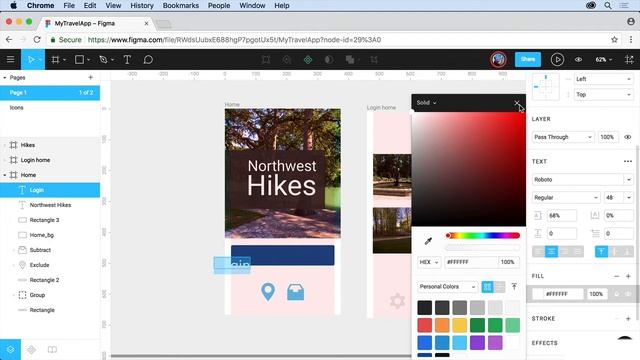Open the Chrome File menu
Screen dimensions: 640x360
tap(69, 6)
